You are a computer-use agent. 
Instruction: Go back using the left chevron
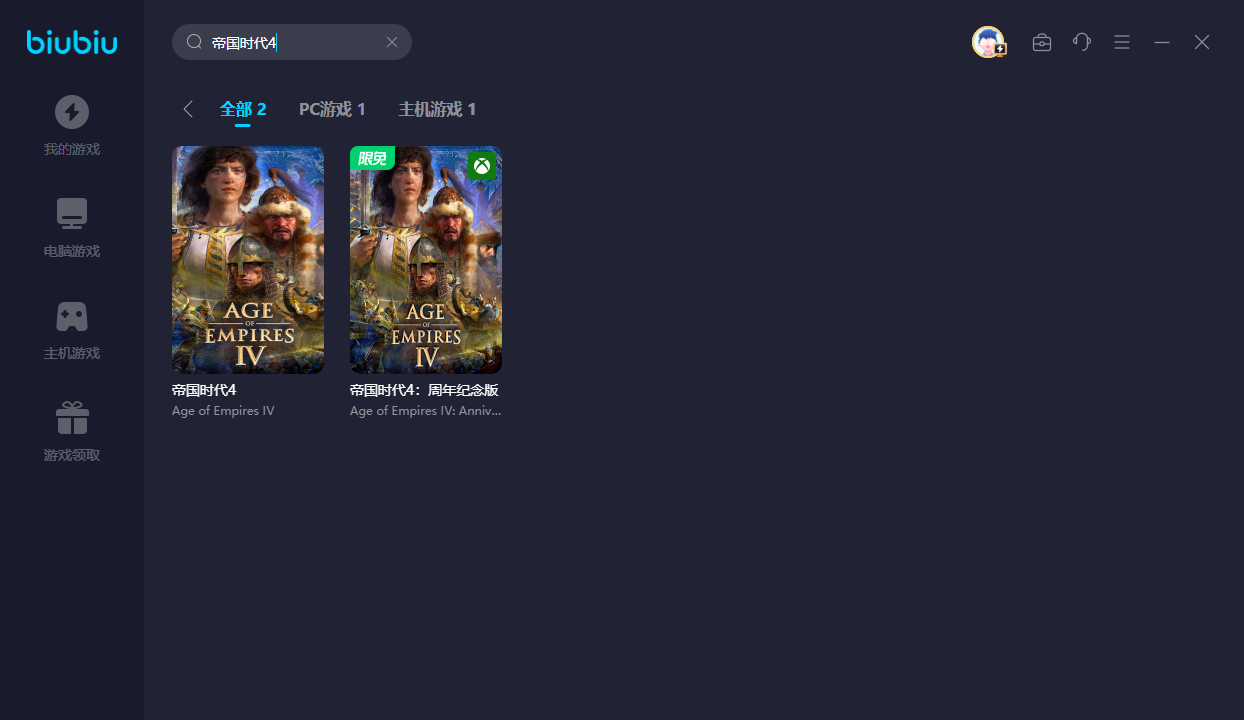pos(188,109)
